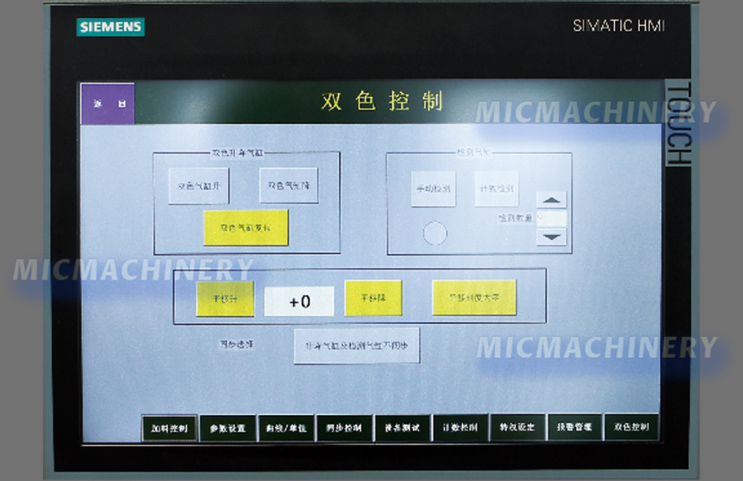Viewport: 743px width, 481px height.
Task: Open the 同步控制 tab
Action: [344, 428]
